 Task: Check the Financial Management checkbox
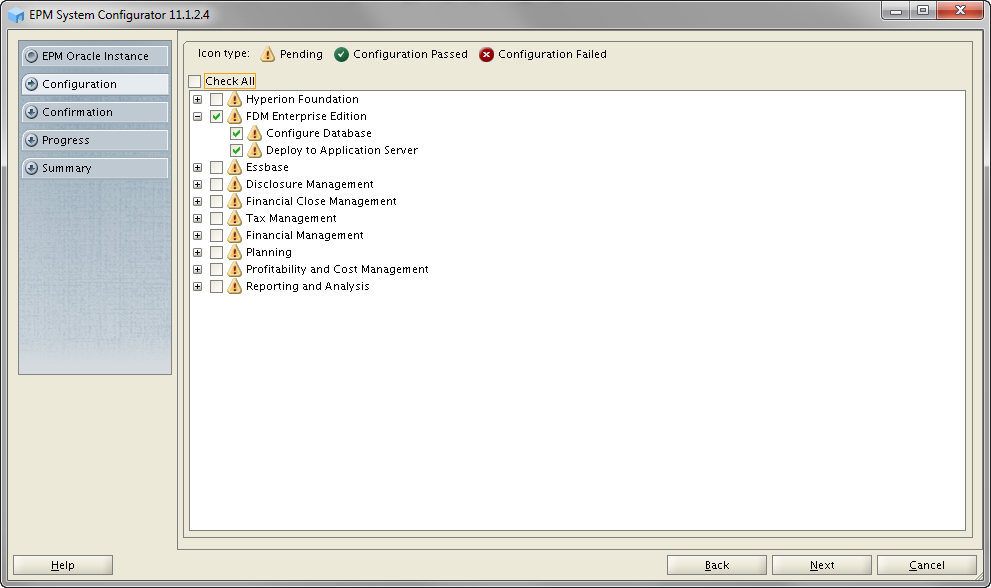point(217,236)
